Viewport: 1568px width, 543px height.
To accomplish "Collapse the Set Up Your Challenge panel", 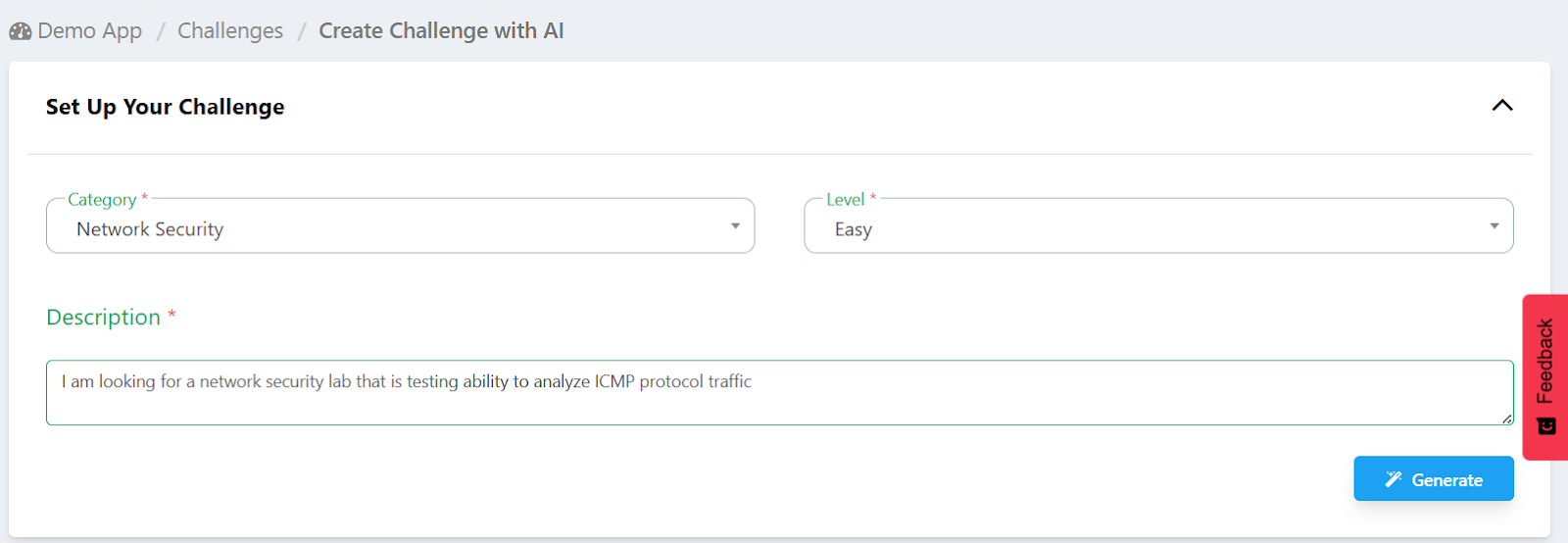I will pyautogui.click(x=1501, y=106).
